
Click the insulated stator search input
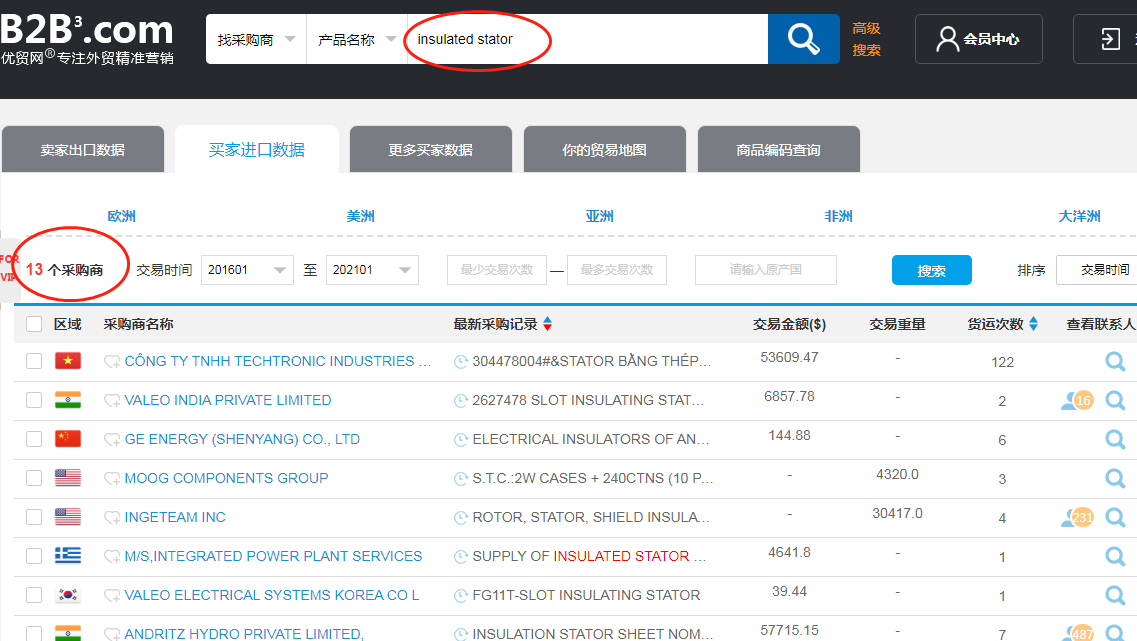(587, 39)
